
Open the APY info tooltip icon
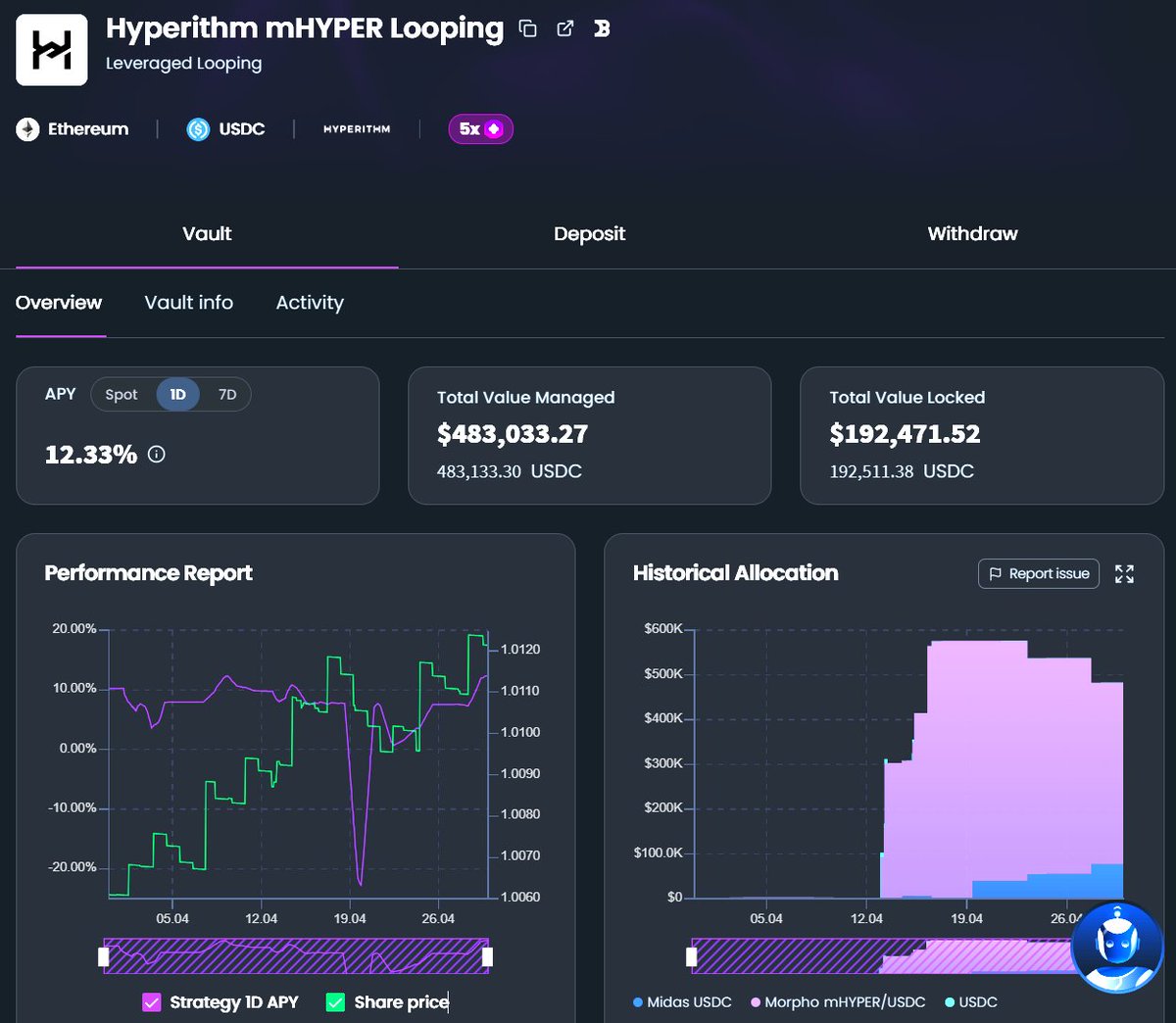[157, 455]
